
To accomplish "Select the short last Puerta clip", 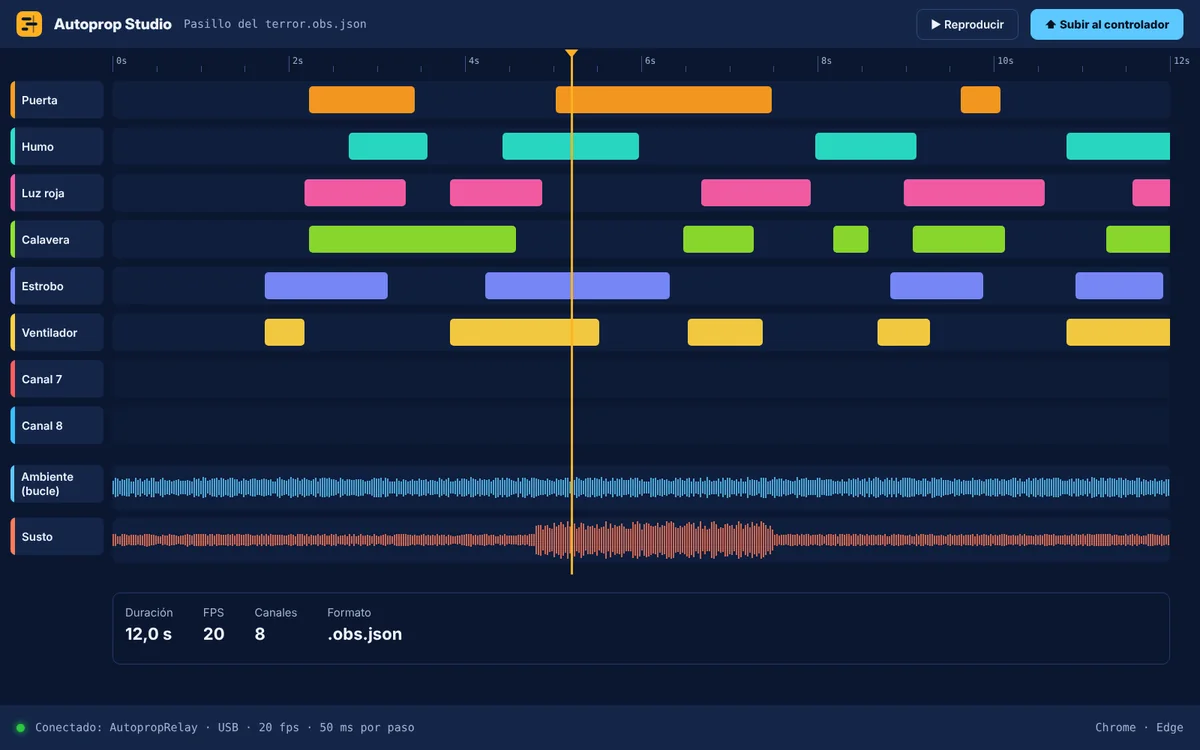I will (981, 100).
